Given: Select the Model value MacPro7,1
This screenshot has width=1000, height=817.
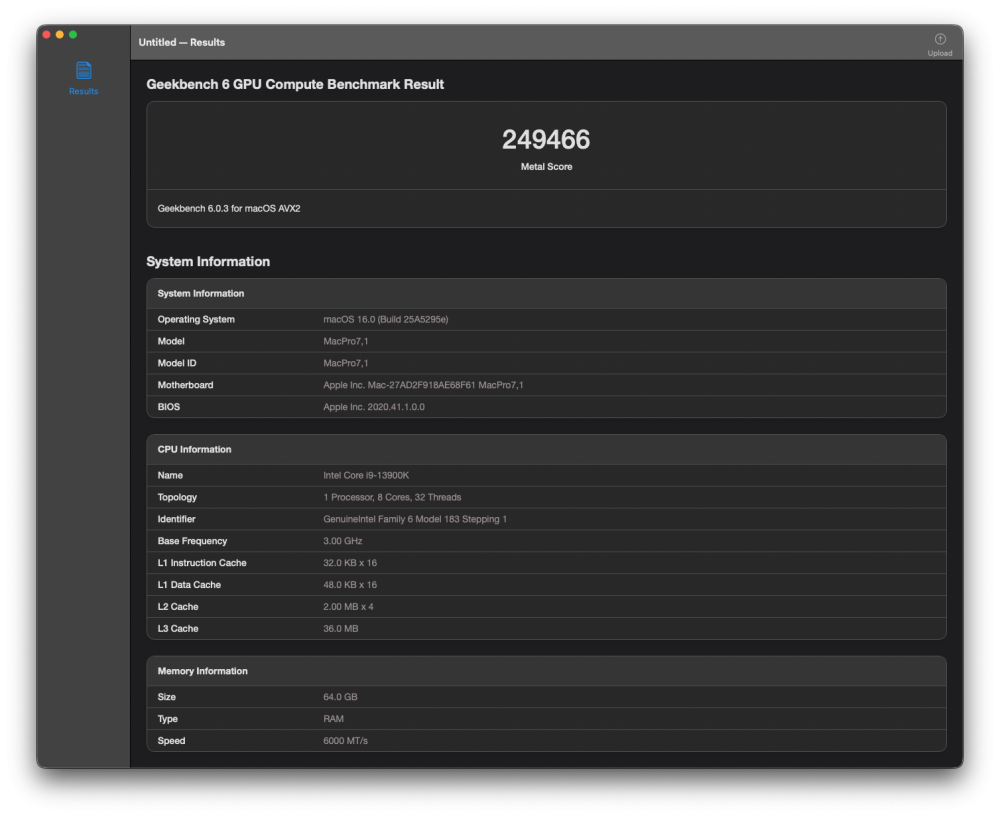Looking at the screenshot, I should [x=346, y=341].
